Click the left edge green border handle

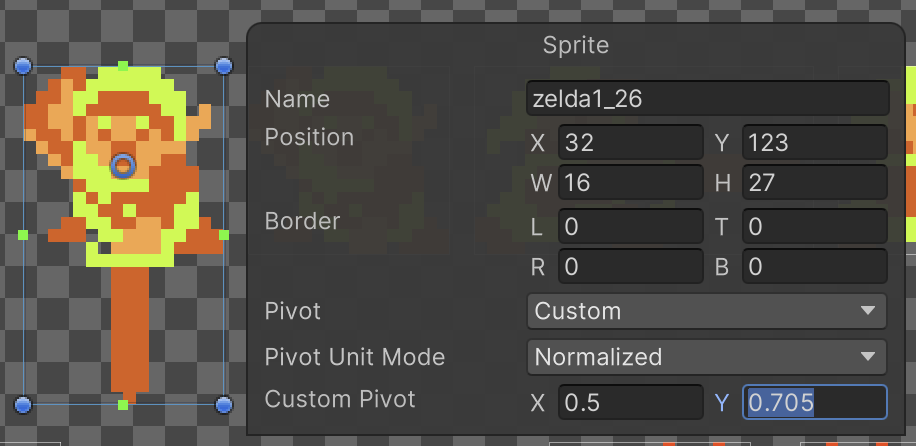(24, 234)
